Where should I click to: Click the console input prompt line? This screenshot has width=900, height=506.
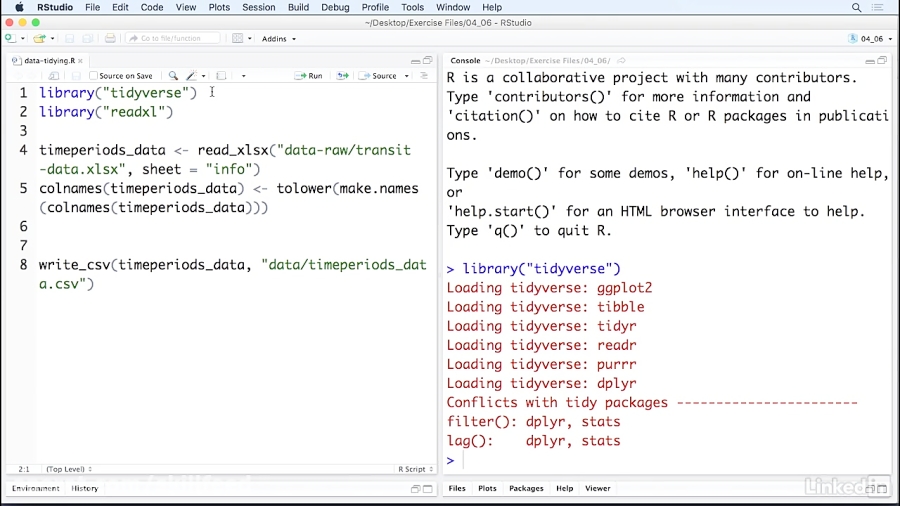tap(669, 460)
